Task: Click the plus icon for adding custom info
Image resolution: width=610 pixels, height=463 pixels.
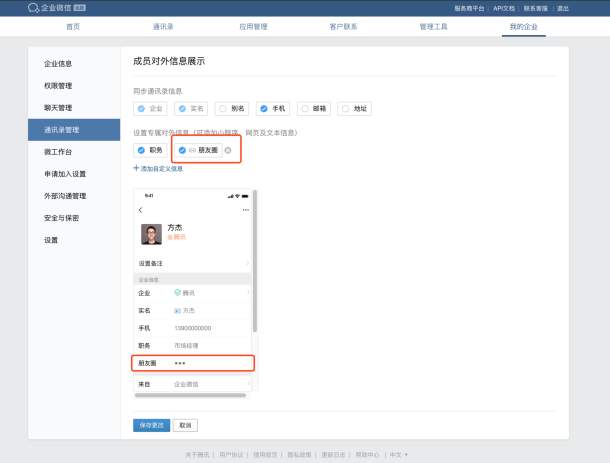Action: click(x=136, y=168)
